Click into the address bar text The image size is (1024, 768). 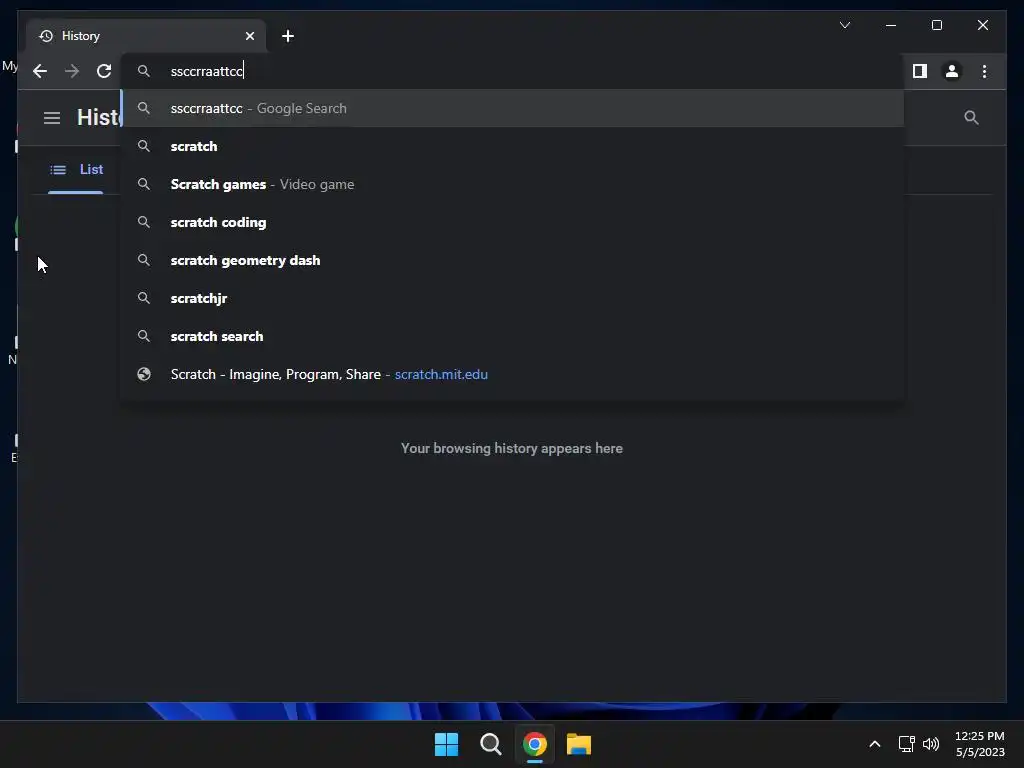(206, 71)
